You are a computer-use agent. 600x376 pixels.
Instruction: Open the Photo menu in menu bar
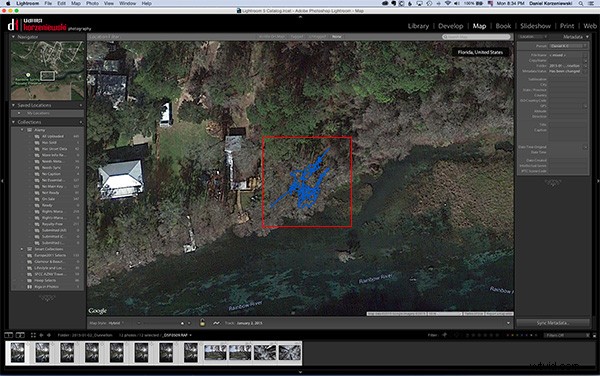(x=92, y=3)
